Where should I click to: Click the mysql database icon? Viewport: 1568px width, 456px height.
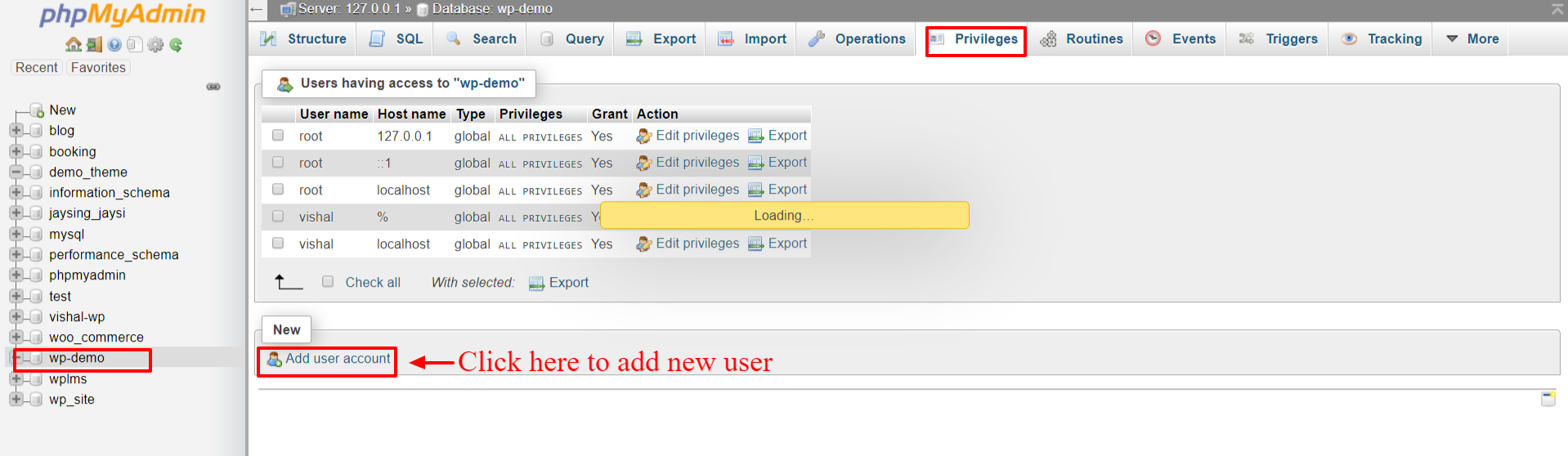click(x=36, y=235)
